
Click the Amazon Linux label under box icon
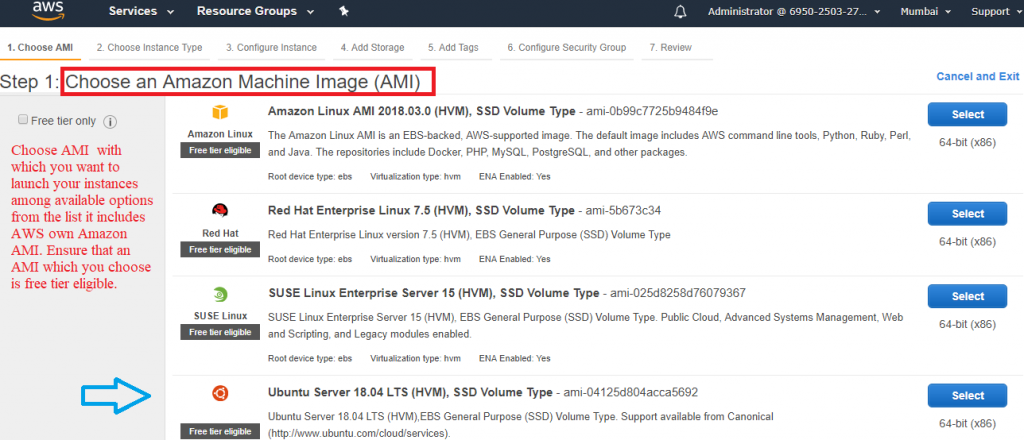tap(220, 134)
